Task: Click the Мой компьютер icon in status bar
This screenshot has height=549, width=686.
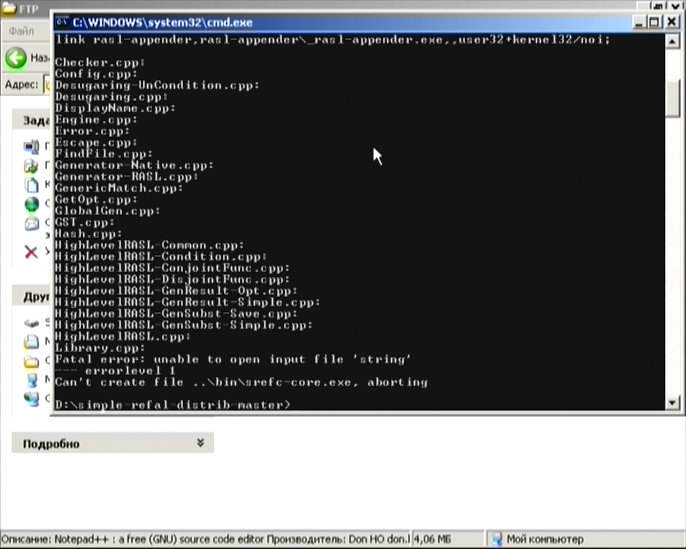Action: (x=496, y=539)
